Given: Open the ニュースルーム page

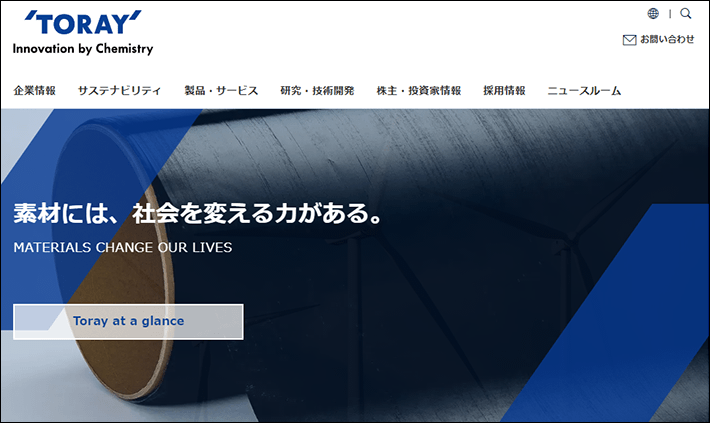Looking at the screenshot, I should [x=584, y=90].
